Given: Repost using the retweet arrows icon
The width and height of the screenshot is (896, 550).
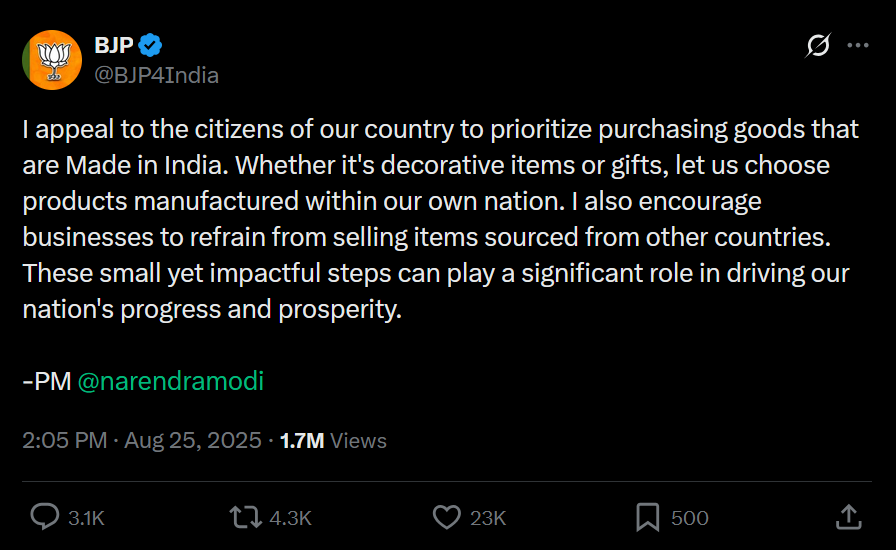Looking at the screenshot, I should 242,517.
